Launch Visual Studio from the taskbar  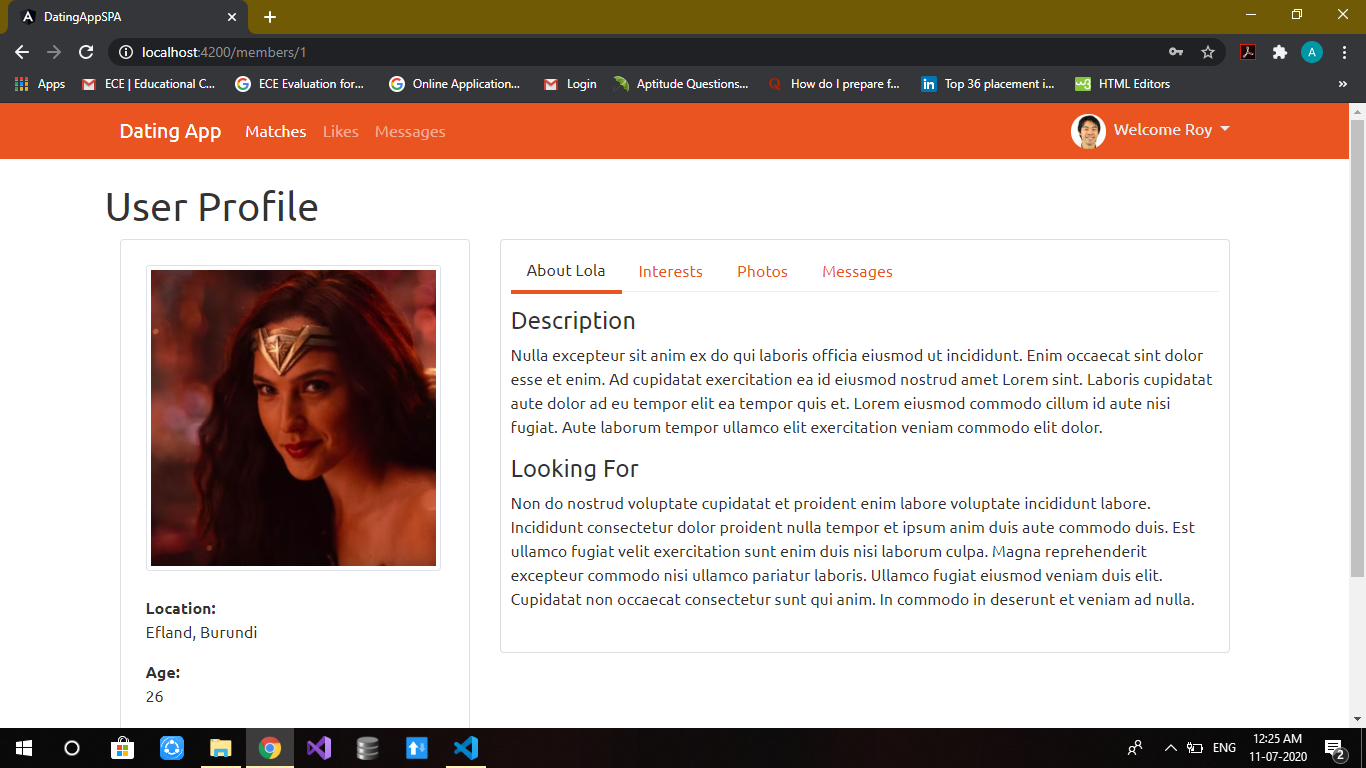coord(318,748)
